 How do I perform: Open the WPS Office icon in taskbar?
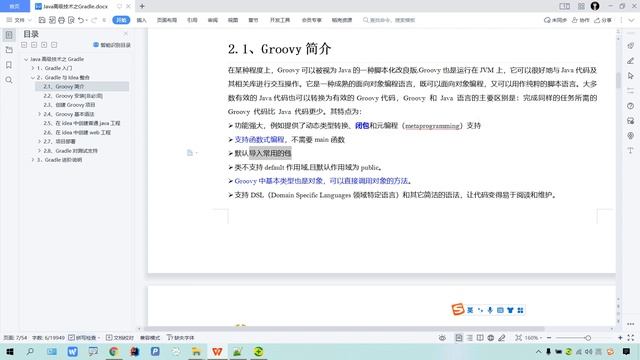tap(217, 351)
